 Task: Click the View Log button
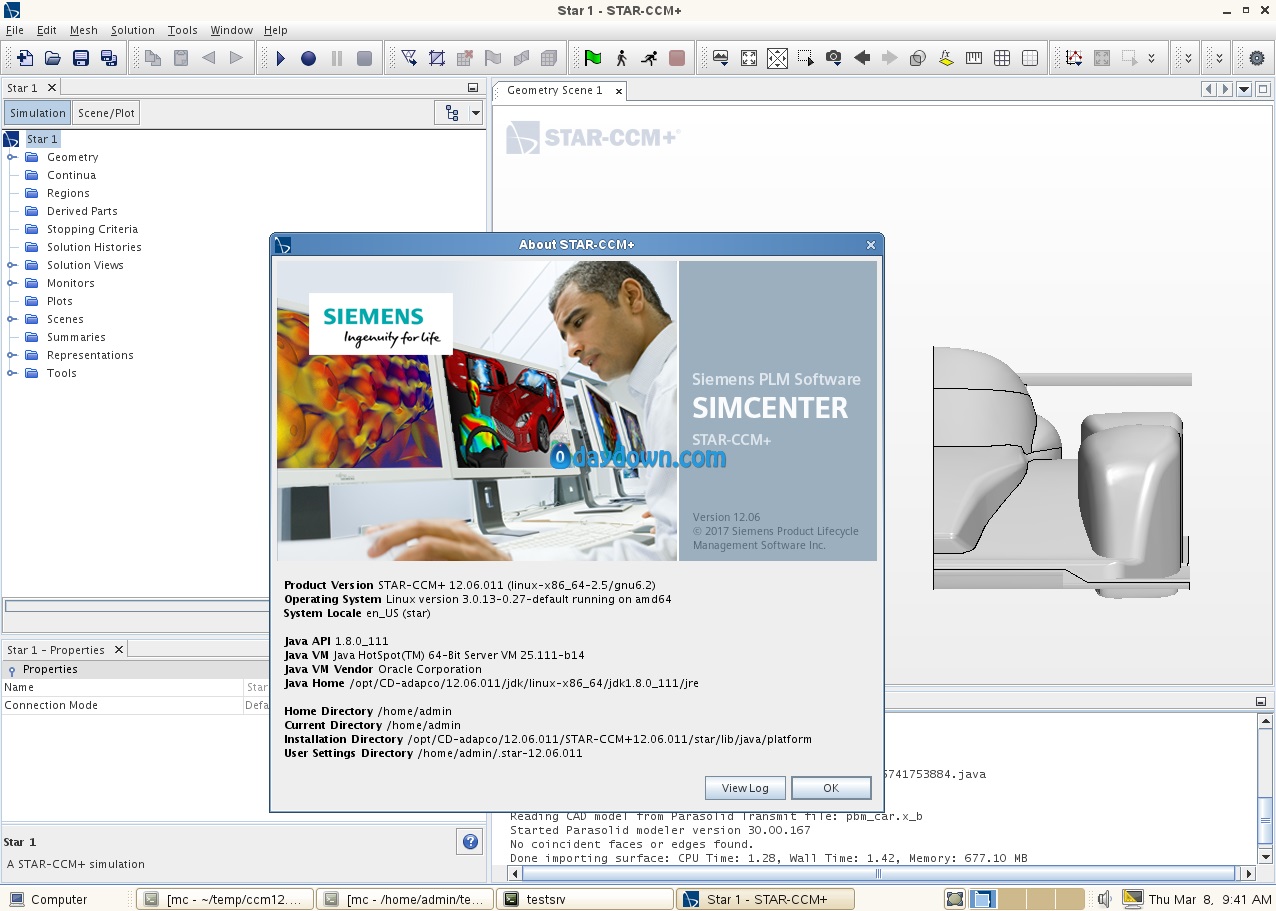click(x=745, y=788)
